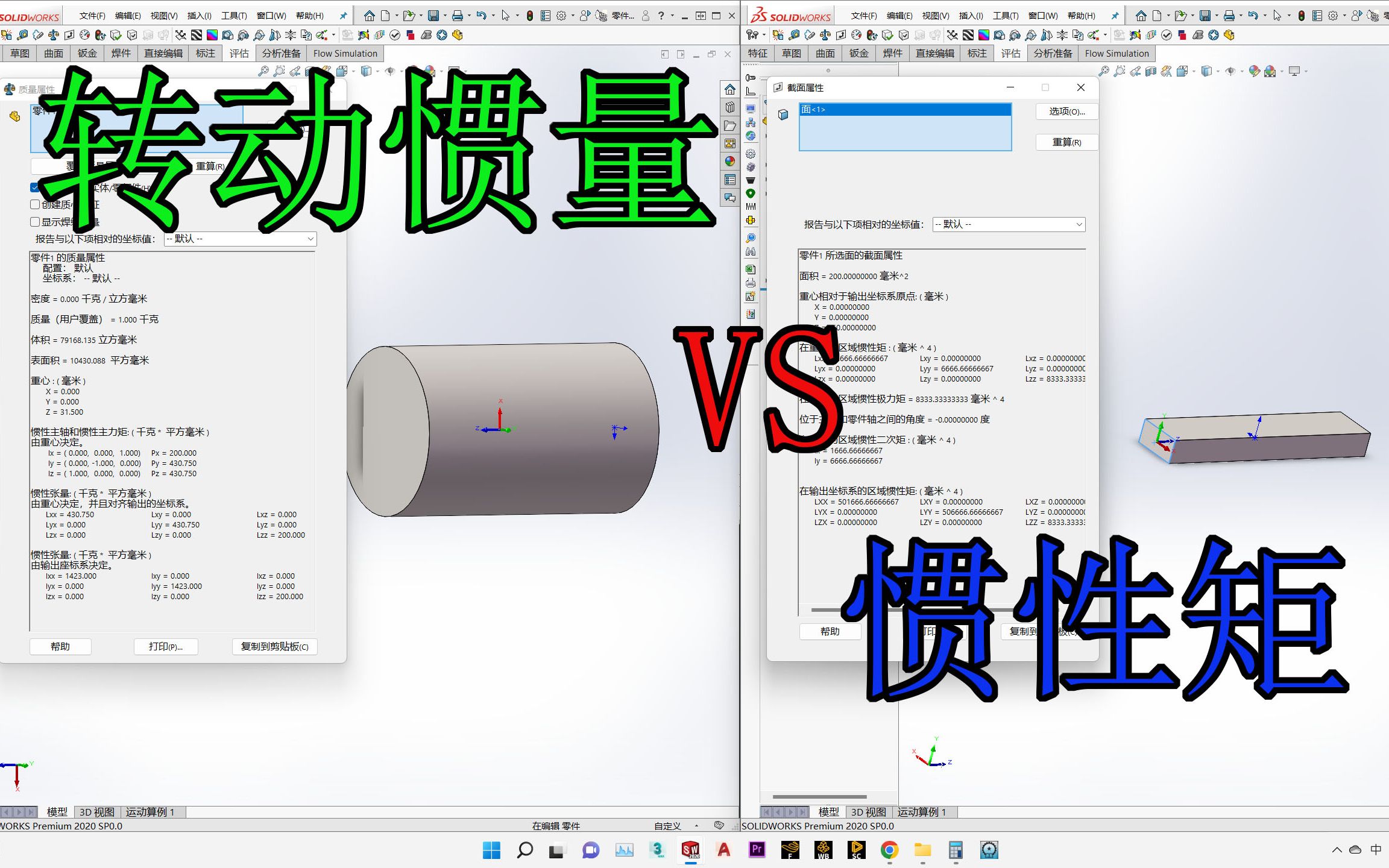1389x868 pixels.
Task: Click 重算 (Recalculate) button in section properties
Action: (1063, 142)
